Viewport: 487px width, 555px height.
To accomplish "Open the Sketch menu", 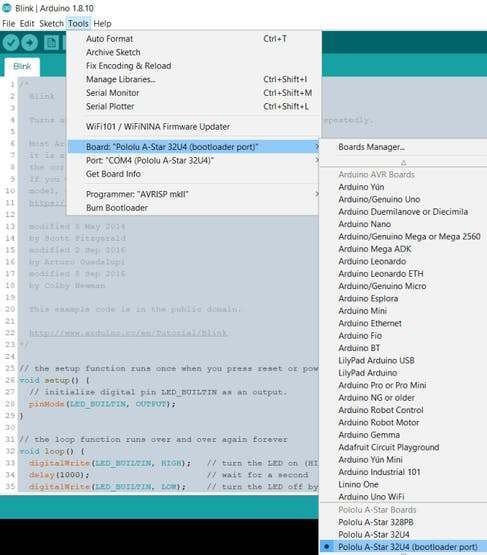I will [51, 24].
